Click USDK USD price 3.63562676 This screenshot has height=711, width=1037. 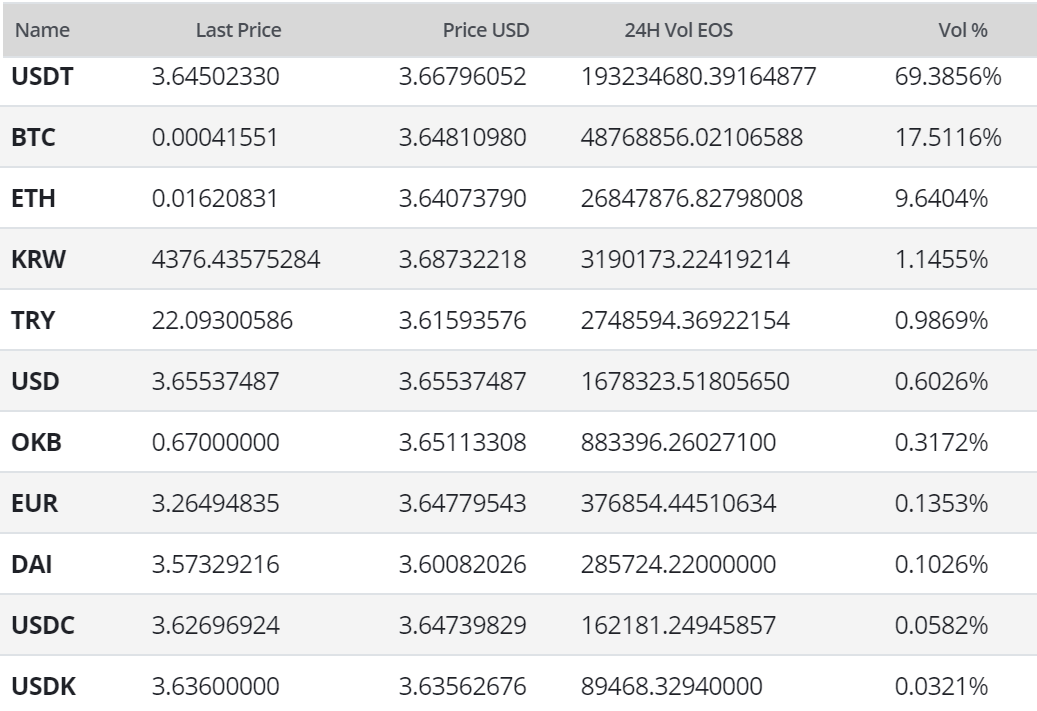[x=462, y=687]
